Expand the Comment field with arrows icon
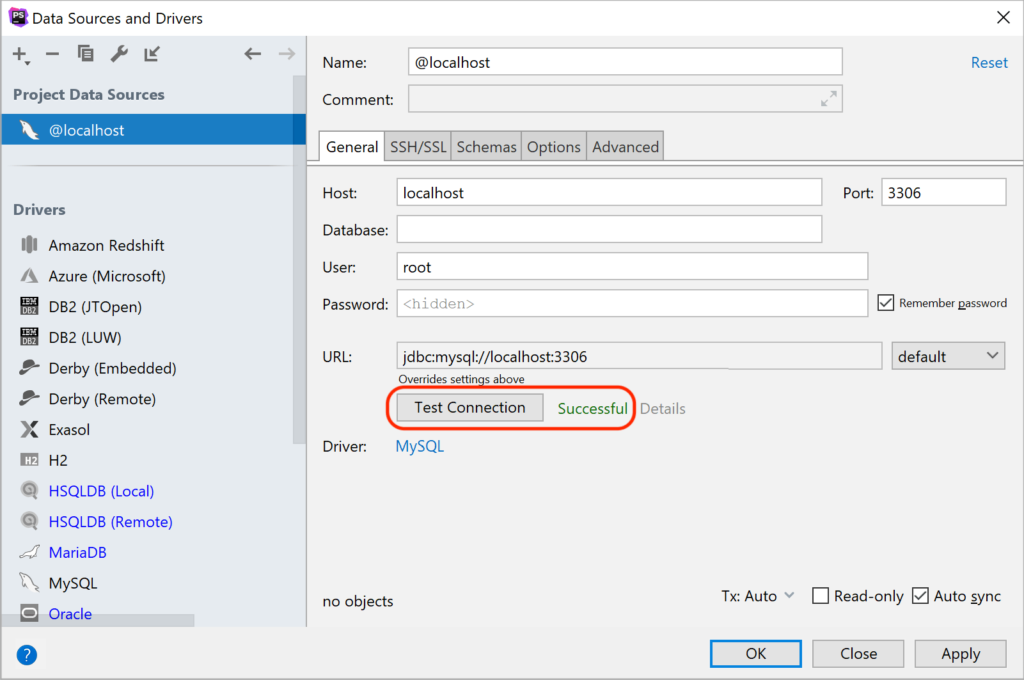The image size is (1024, 680). pos(828,99)
